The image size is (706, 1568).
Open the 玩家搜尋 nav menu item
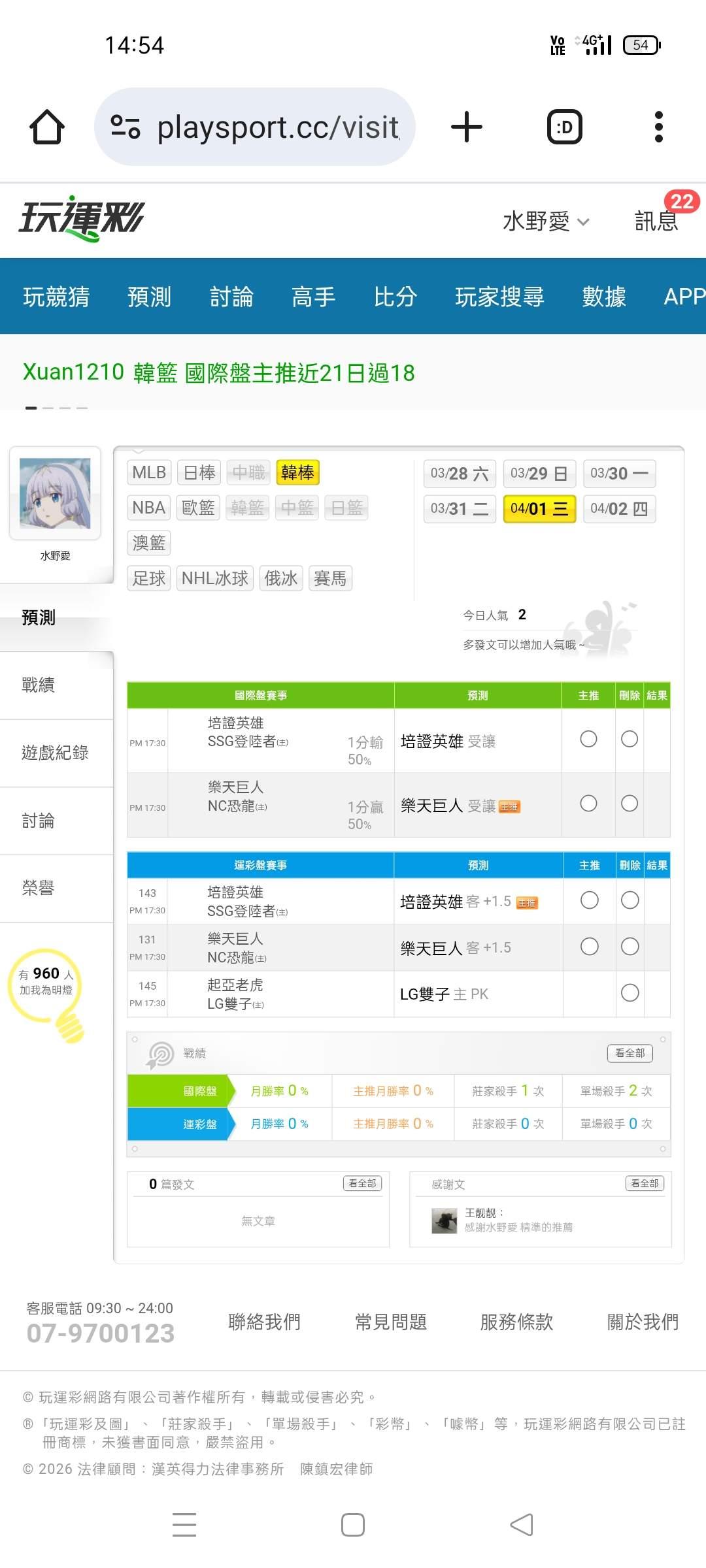(x=499, y=297)
